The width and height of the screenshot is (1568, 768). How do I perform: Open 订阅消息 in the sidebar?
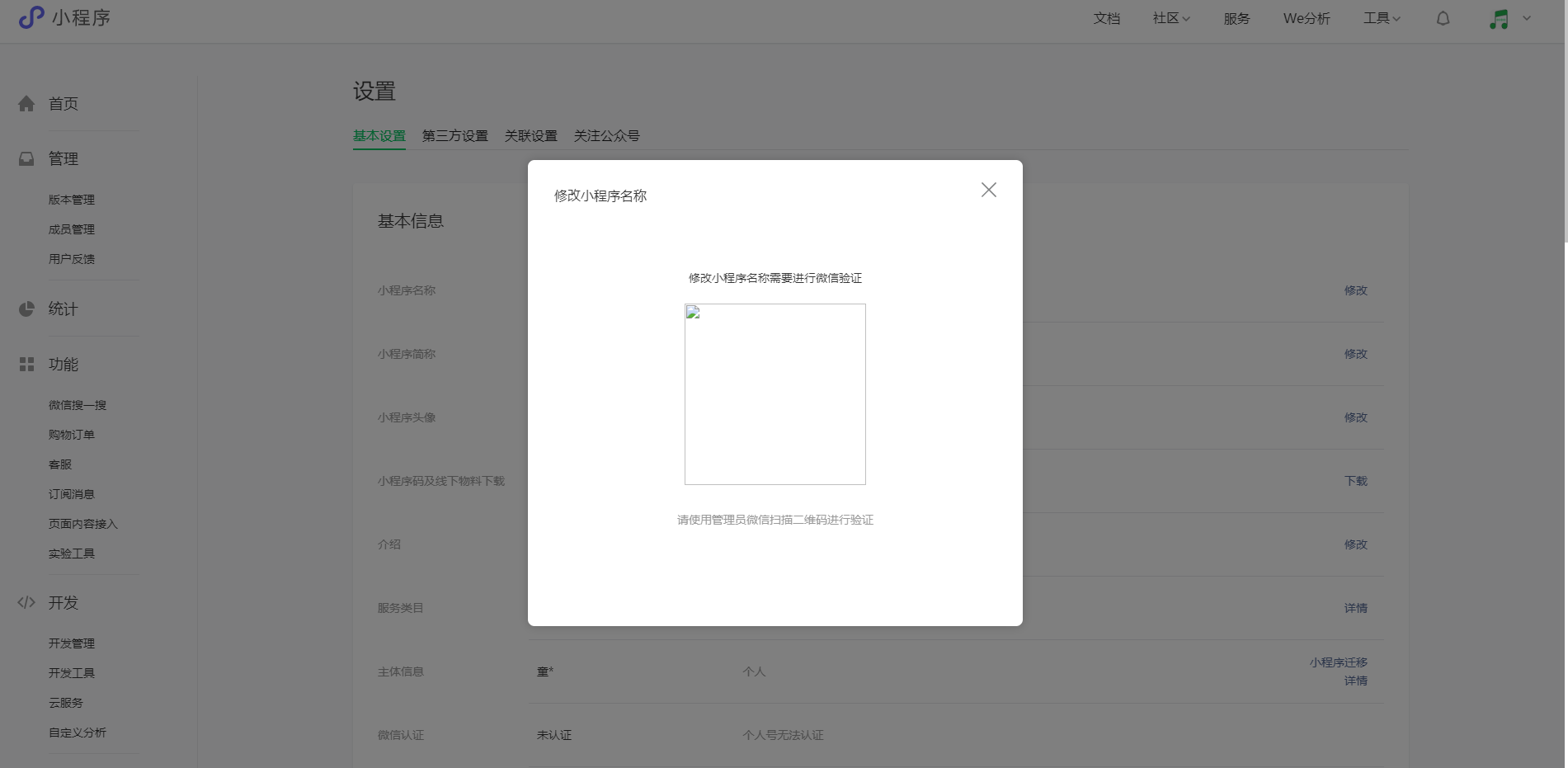pyautogui.click(x=72, y=494)
